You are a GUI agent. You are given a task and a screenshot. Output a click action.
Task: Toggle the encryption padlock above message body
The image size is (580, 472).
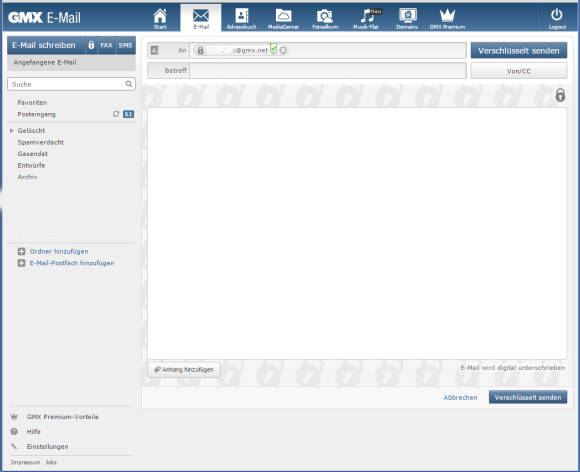(560, 95)
